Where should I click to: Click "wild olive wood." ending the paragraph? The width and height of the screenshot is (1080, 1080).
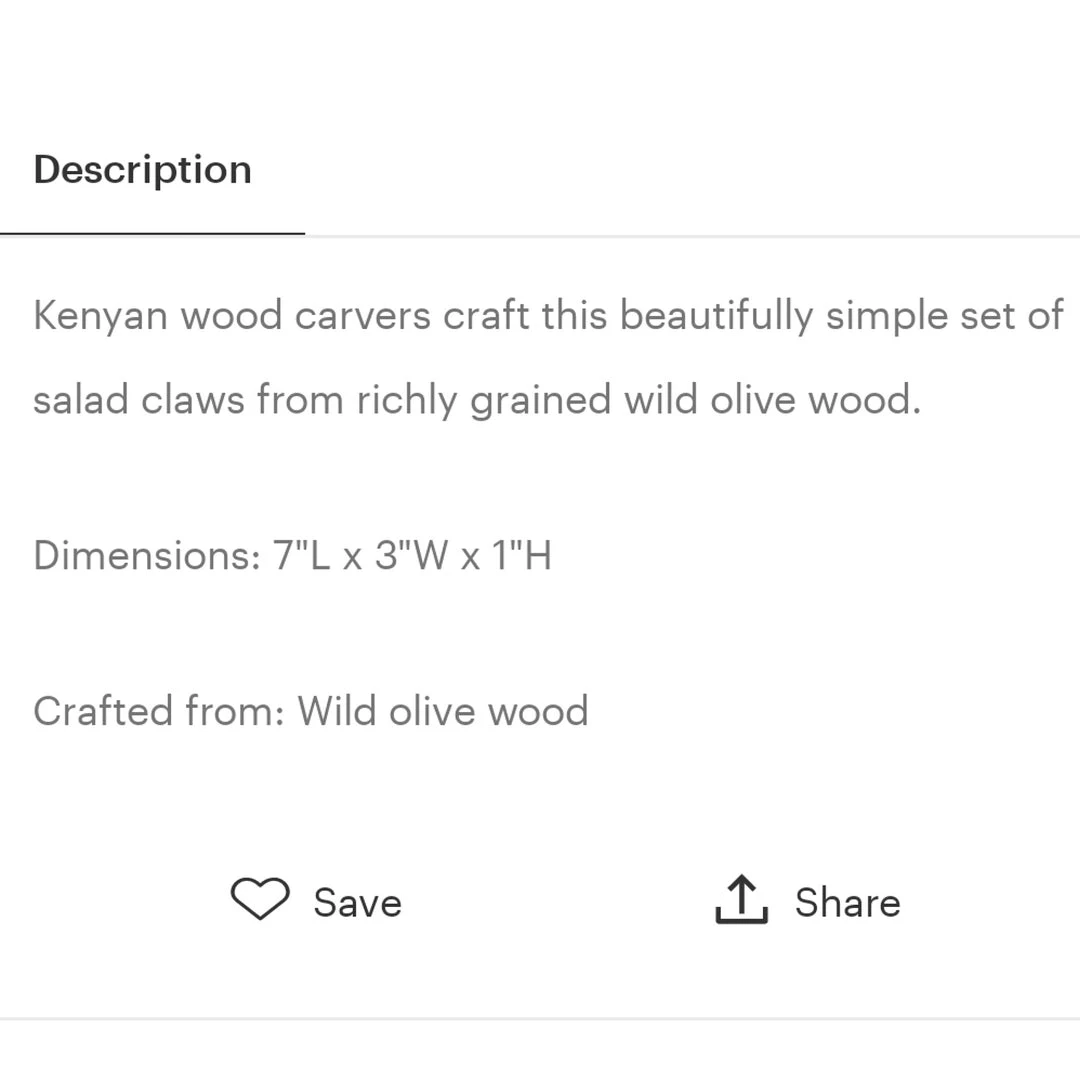coord(772,400)
